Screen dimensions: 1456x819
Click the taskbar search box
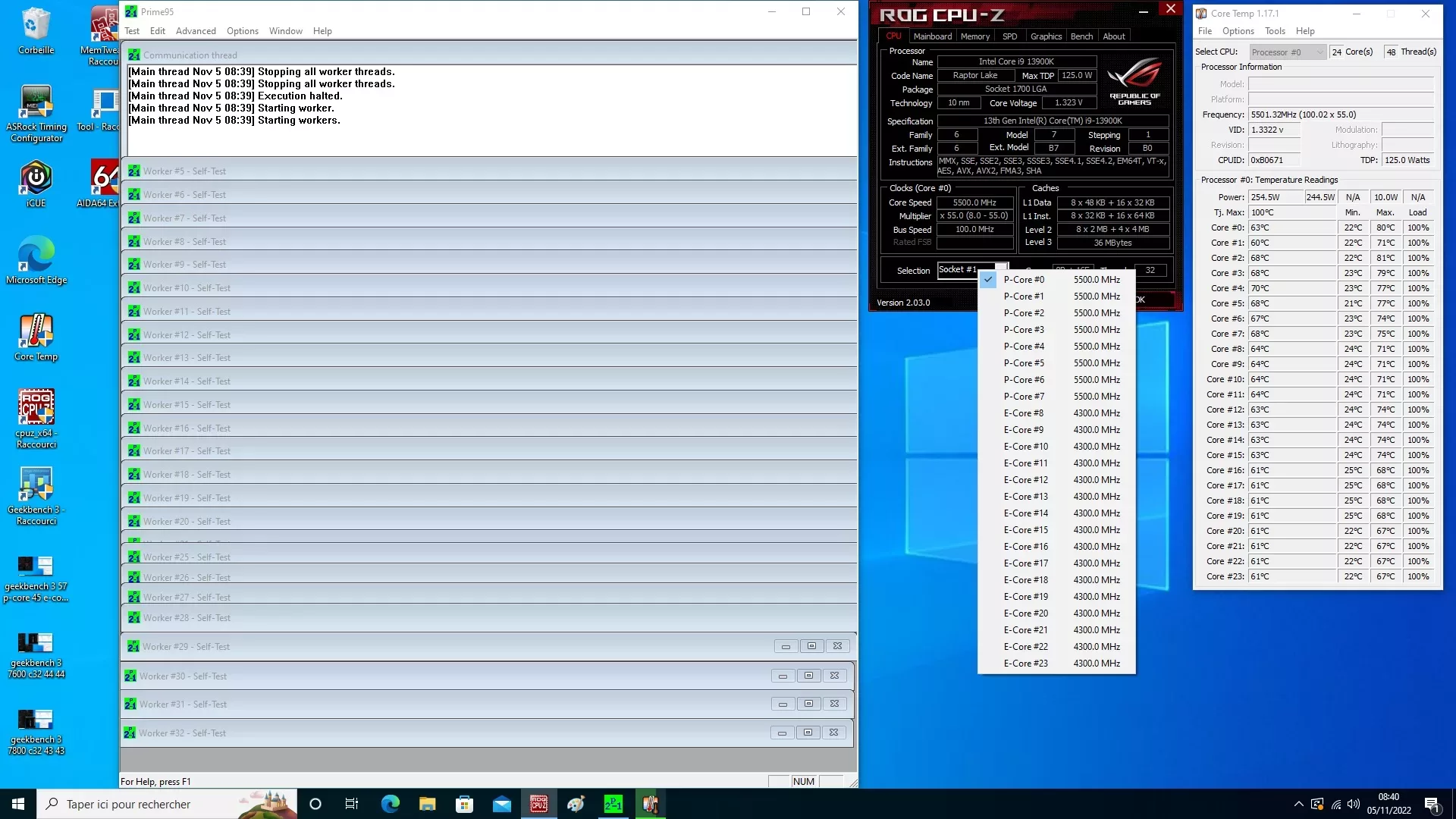point(167,804)
